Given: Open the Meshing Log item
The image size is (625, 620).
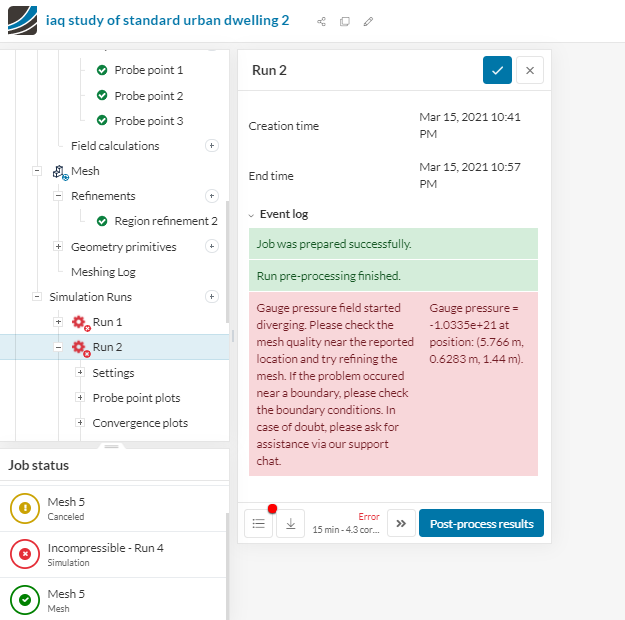Looking at the screenshot, I should (103, 272).
